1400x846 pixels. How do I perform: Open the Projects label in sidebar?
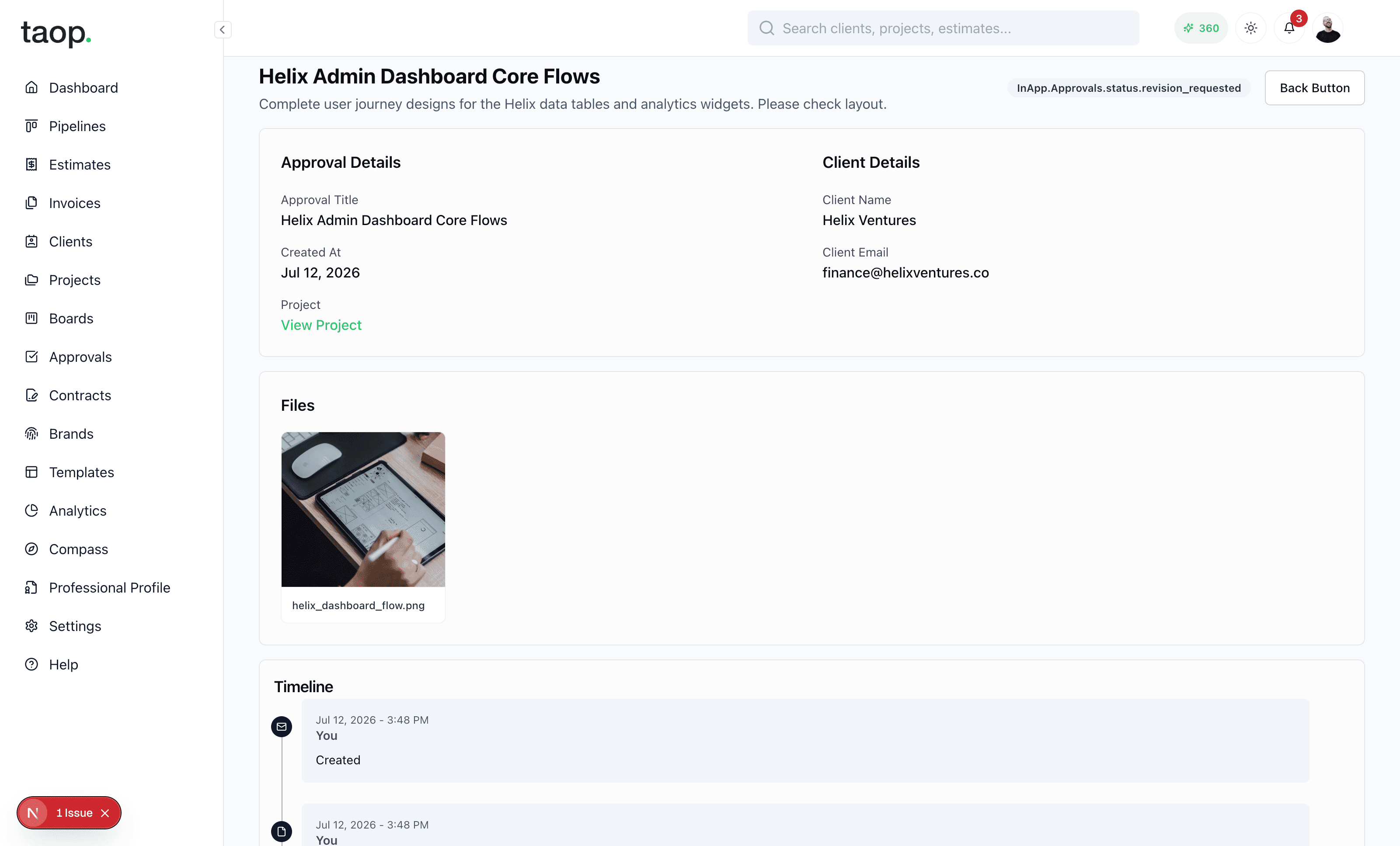[x=74, y=280]
